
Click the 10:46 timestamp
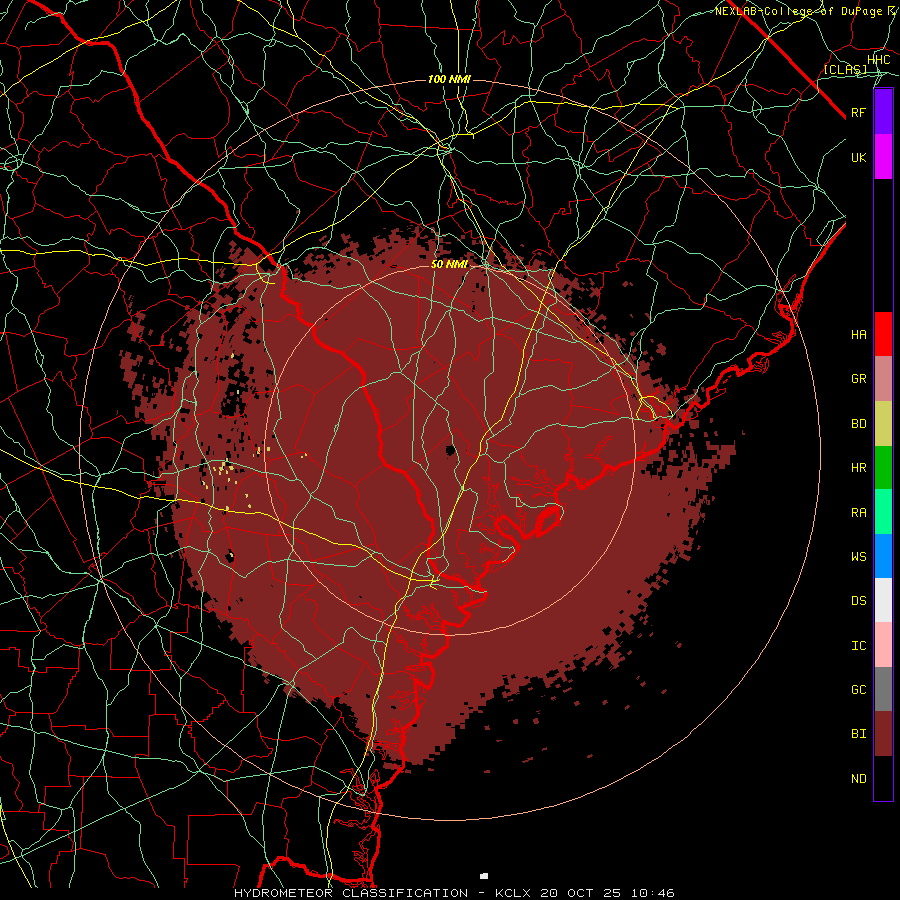pos(652,893)
